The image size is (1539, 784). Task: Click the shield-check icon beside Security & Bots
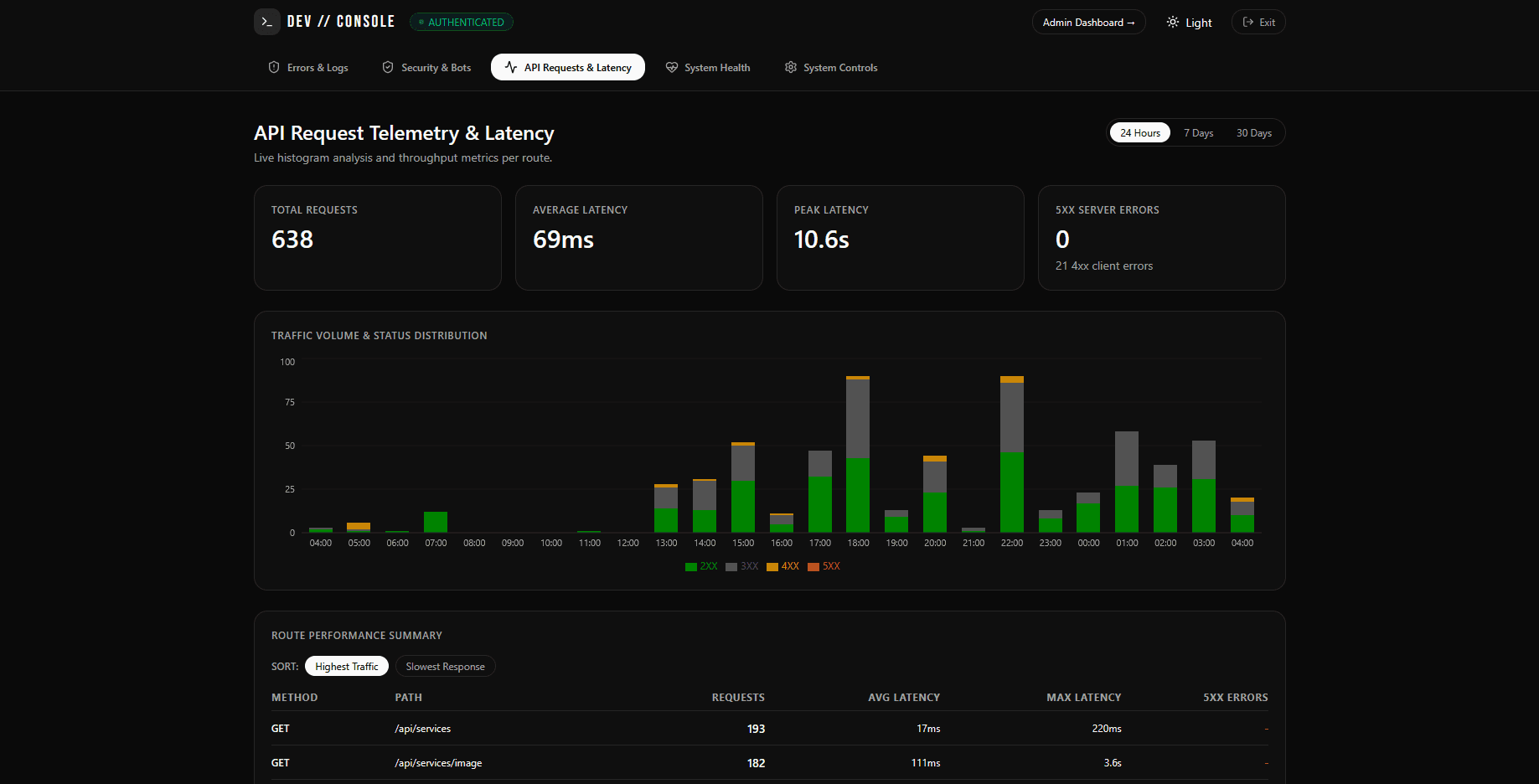388,67
